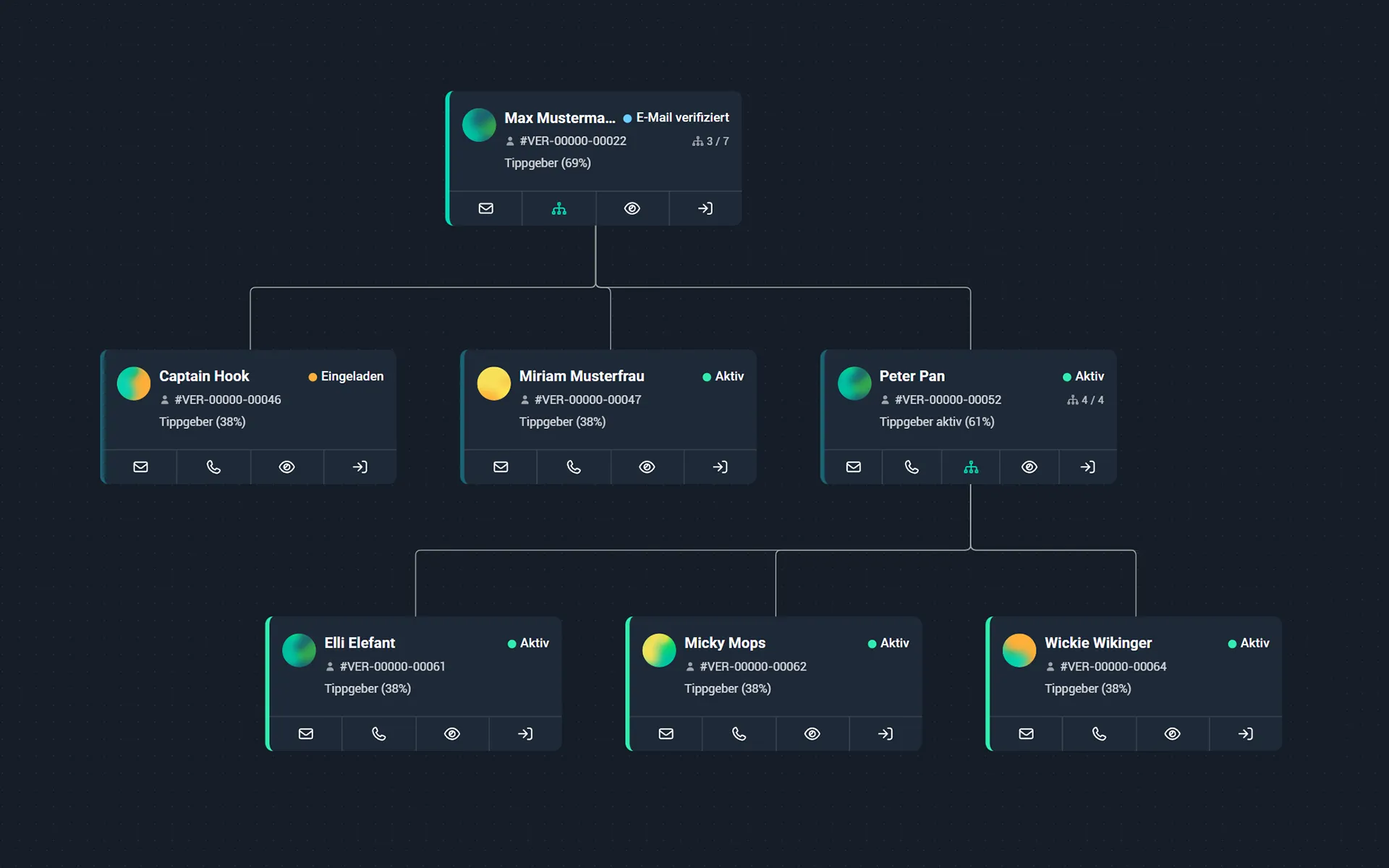Select the phone icon for Elli Elefant
This screenshot has width=1389, height=868.
[378, 733]
